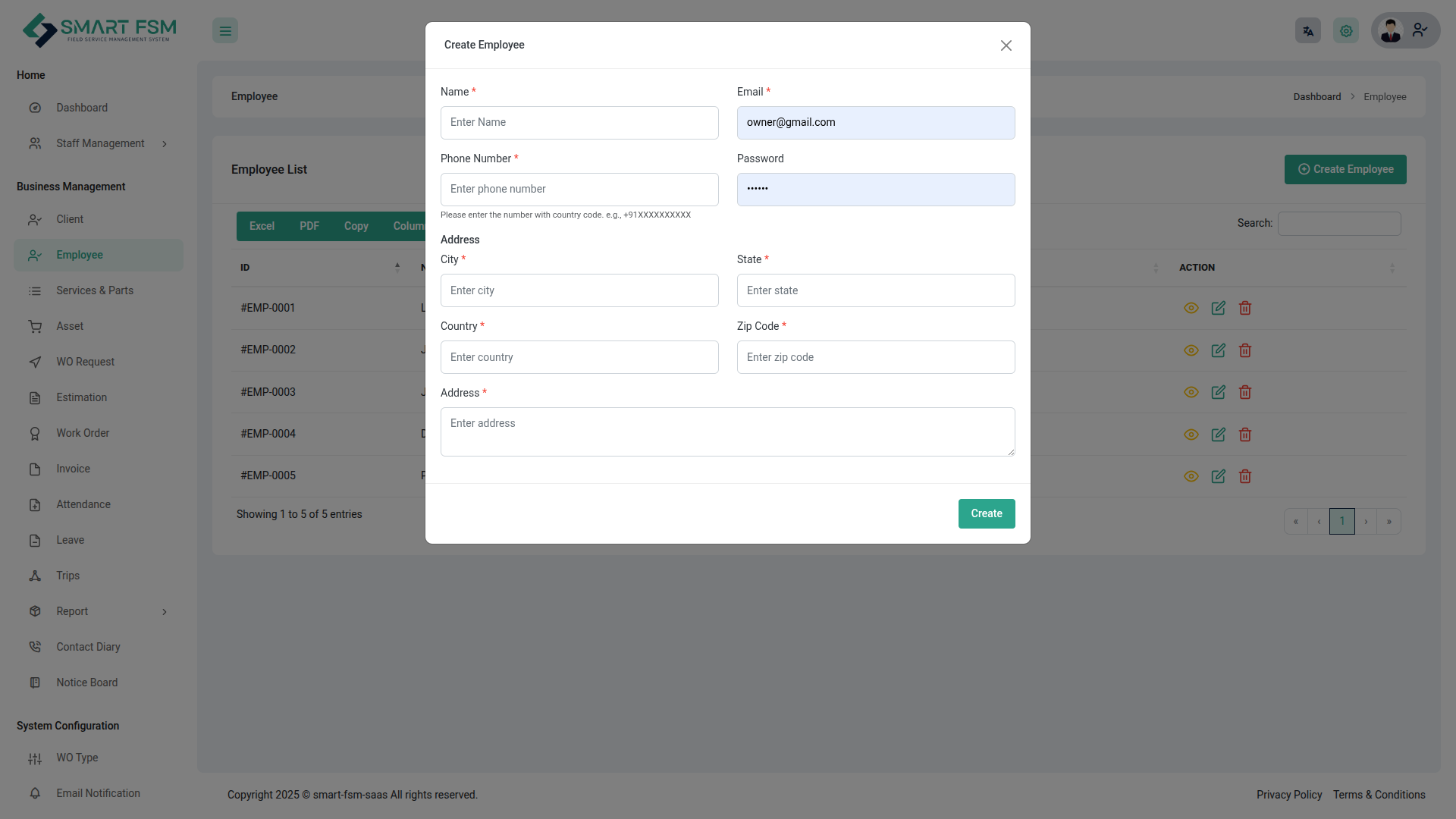
Task: View employee #EMP-0001 via eye icon
Action: [1191, 308]
